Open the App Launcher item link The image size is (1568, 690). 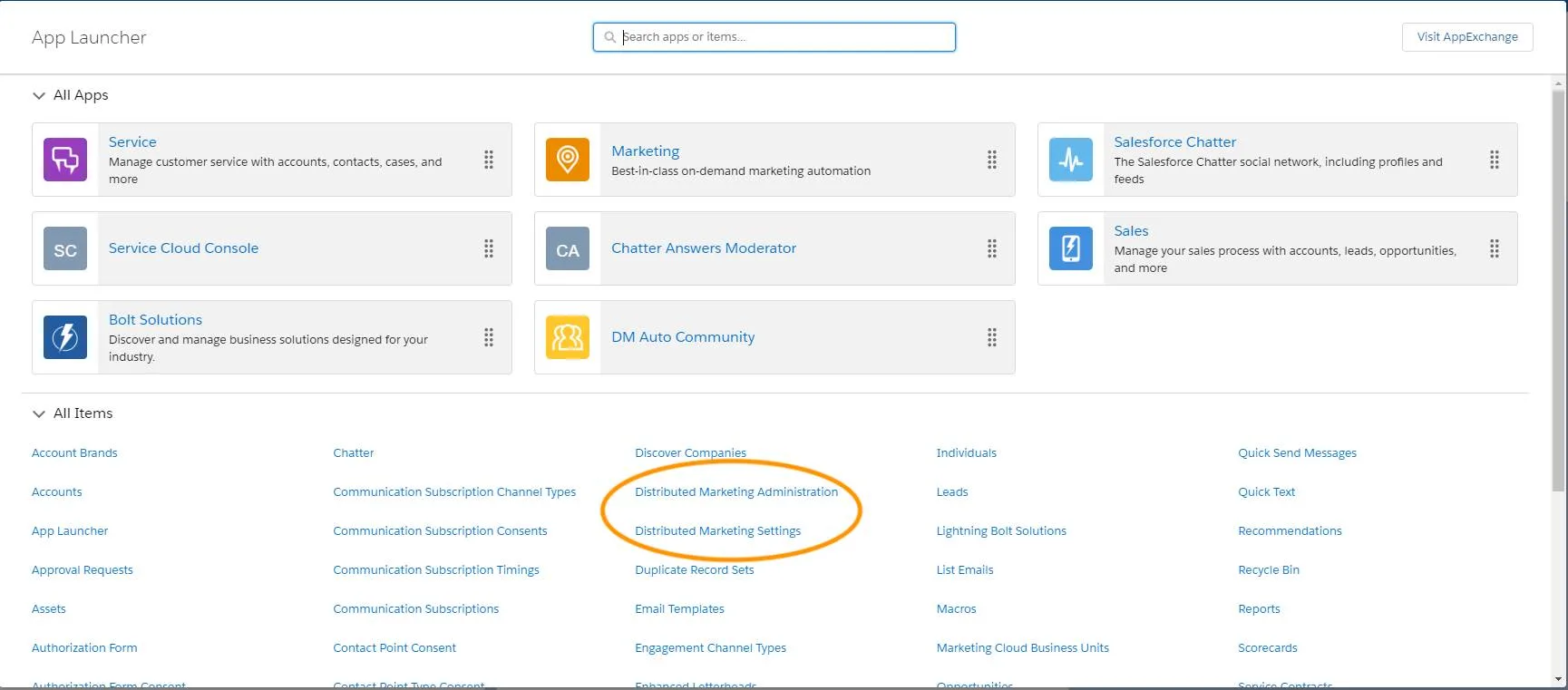(x=70, y=530)
